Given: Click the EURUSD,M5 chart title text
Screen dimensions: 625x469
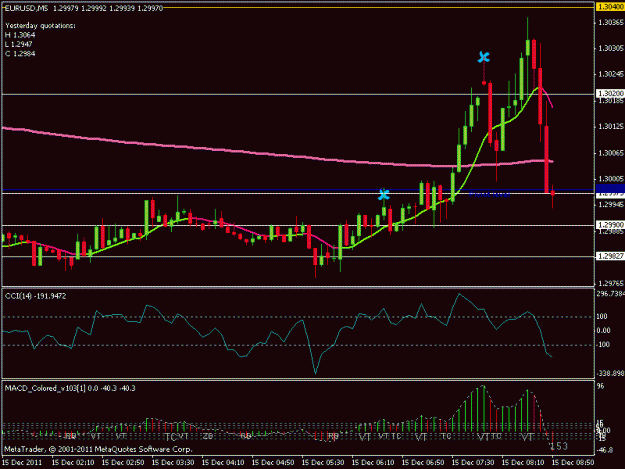Looking at the screenshot, I should (x=26, y=8).
